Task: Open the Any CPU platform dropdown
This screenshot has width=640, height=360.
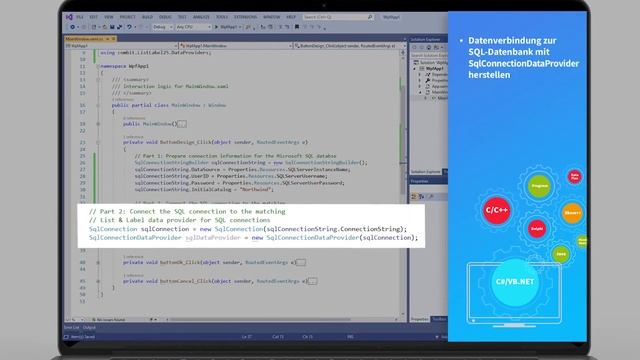Action: [x=193, y=27]
